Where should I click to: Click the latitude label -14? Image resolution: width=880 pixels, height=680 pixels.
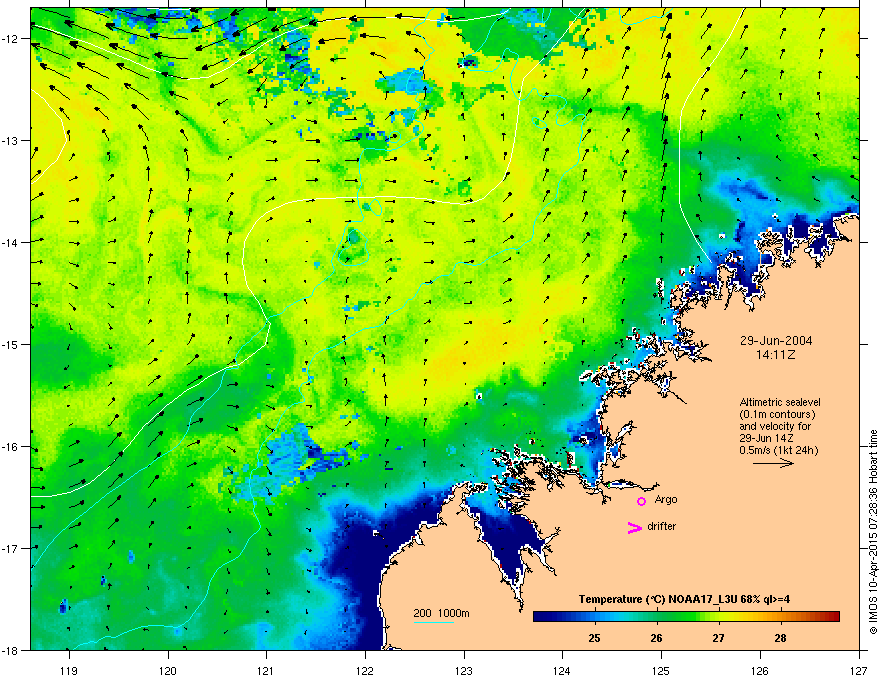pyautogui.click(x=11, y=242)
